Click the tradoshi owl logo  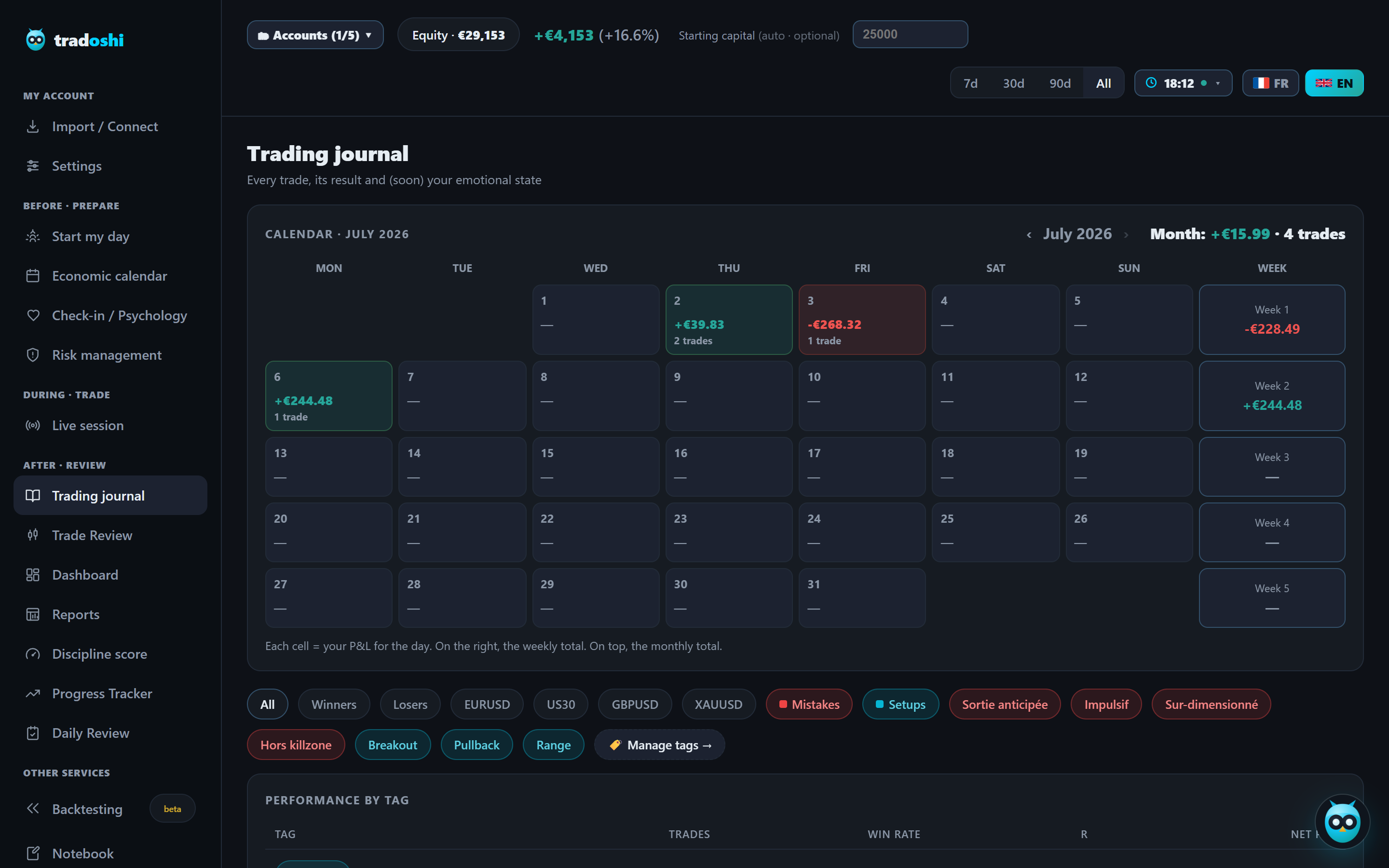(36, 40)
